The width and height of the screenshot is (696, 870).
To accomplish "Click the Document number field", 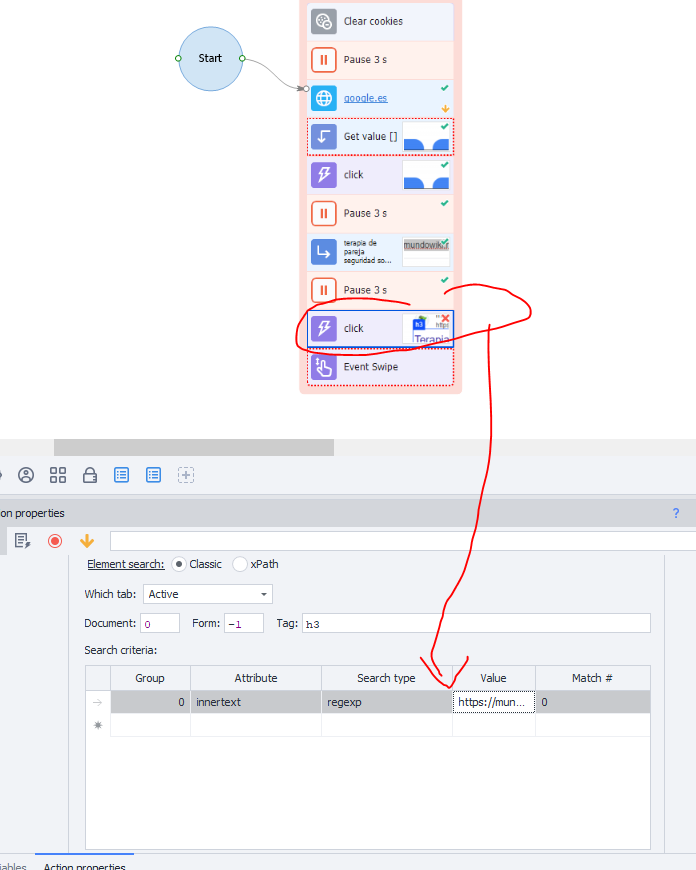I will tap(160, 624).
